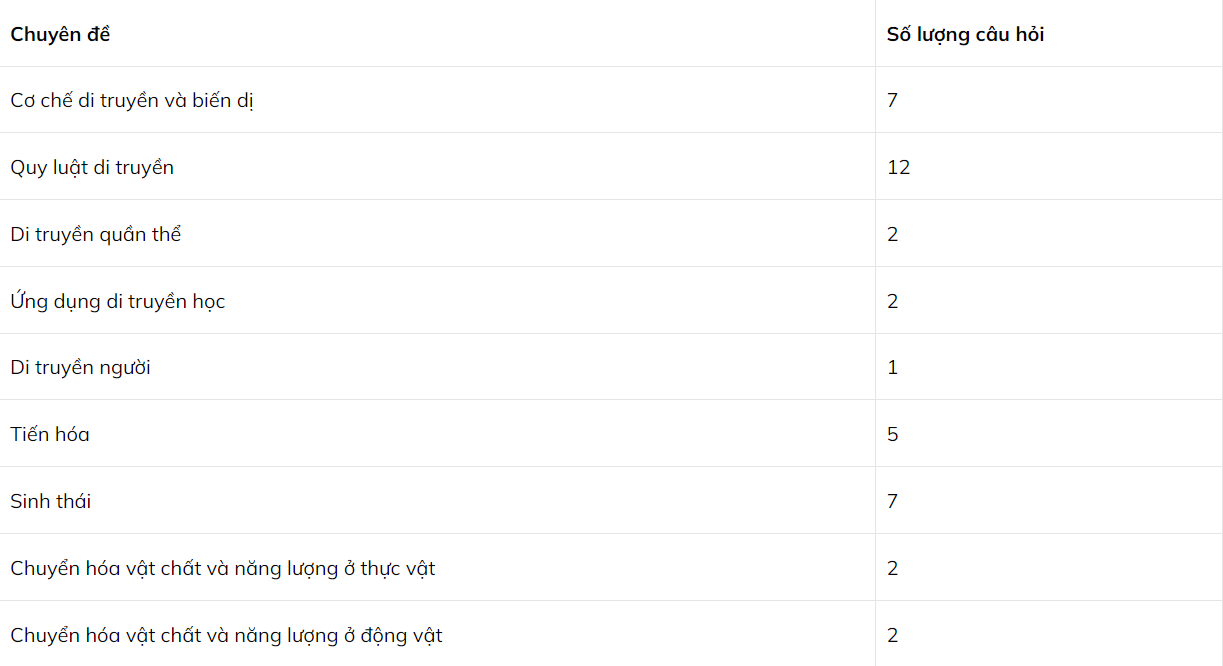
Task: Click the topic ending with 'ở động vật'
Action: coord(226,635)
